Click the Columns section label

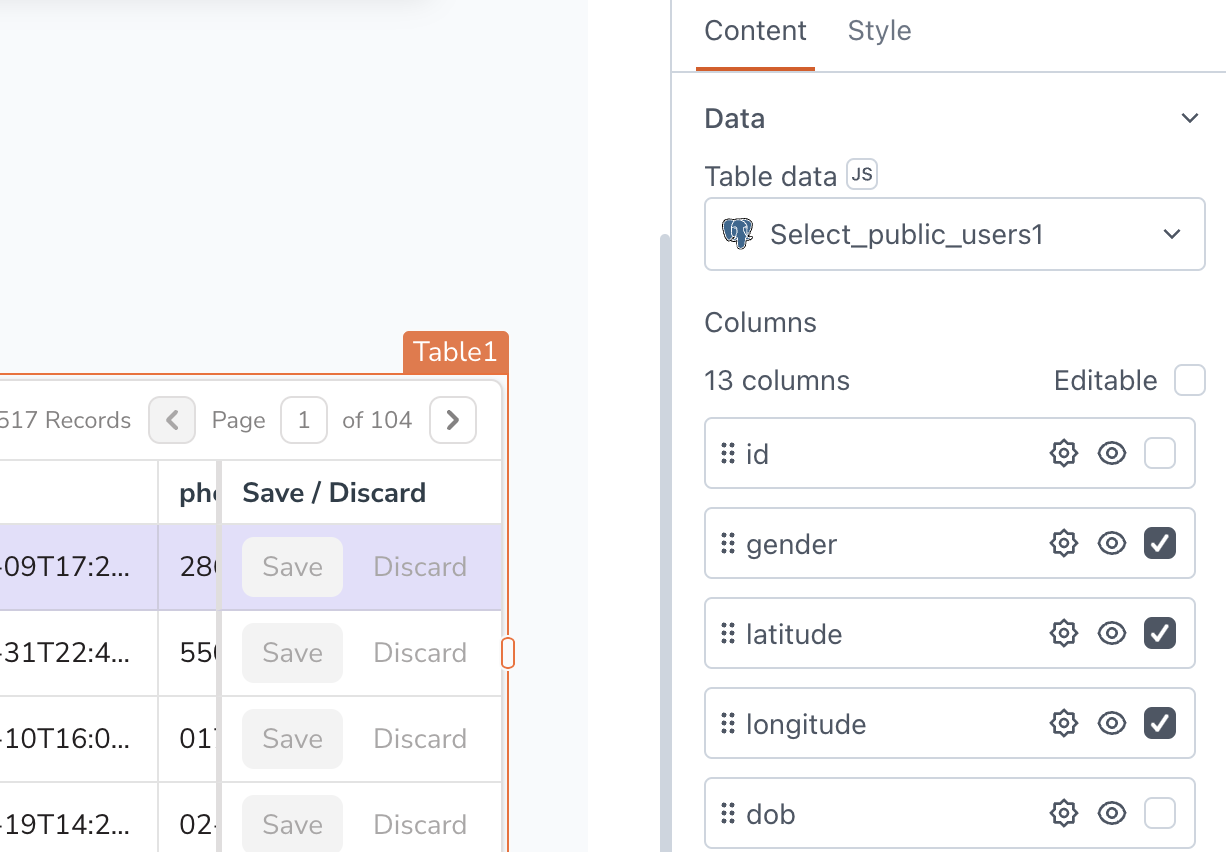coord(760,323)
